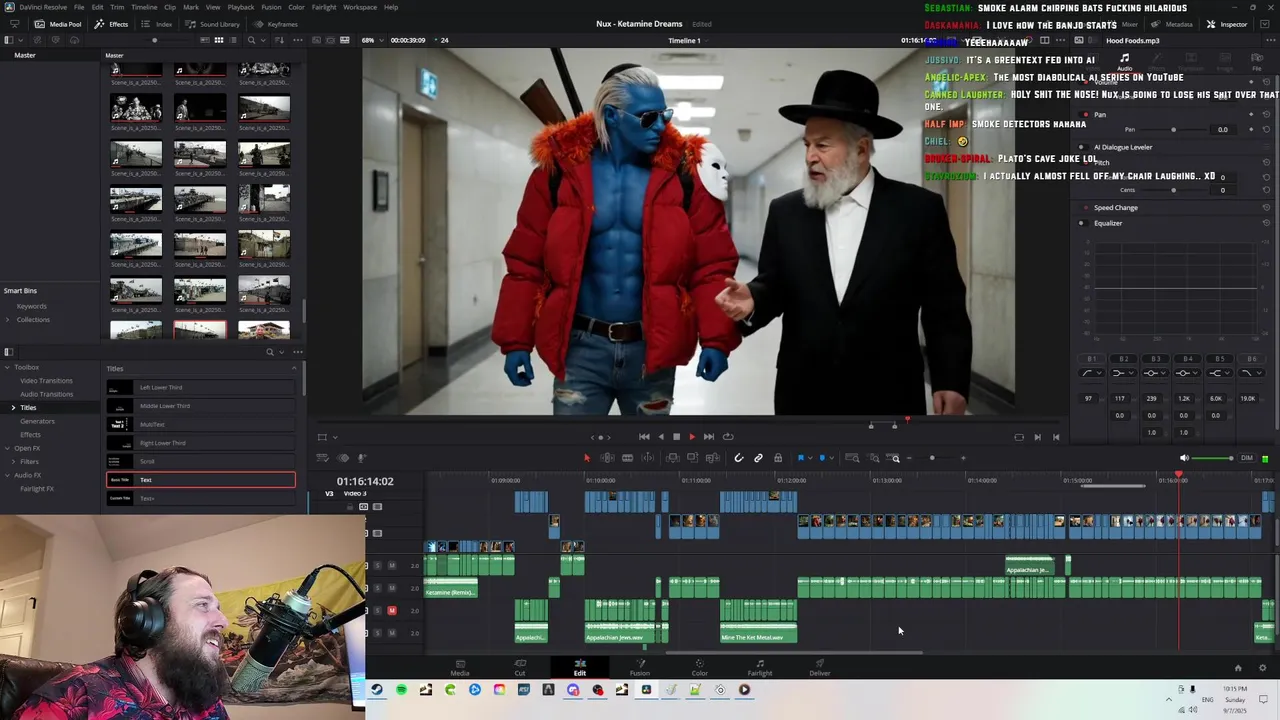Expand the Titles tree item

pos(14,407)
